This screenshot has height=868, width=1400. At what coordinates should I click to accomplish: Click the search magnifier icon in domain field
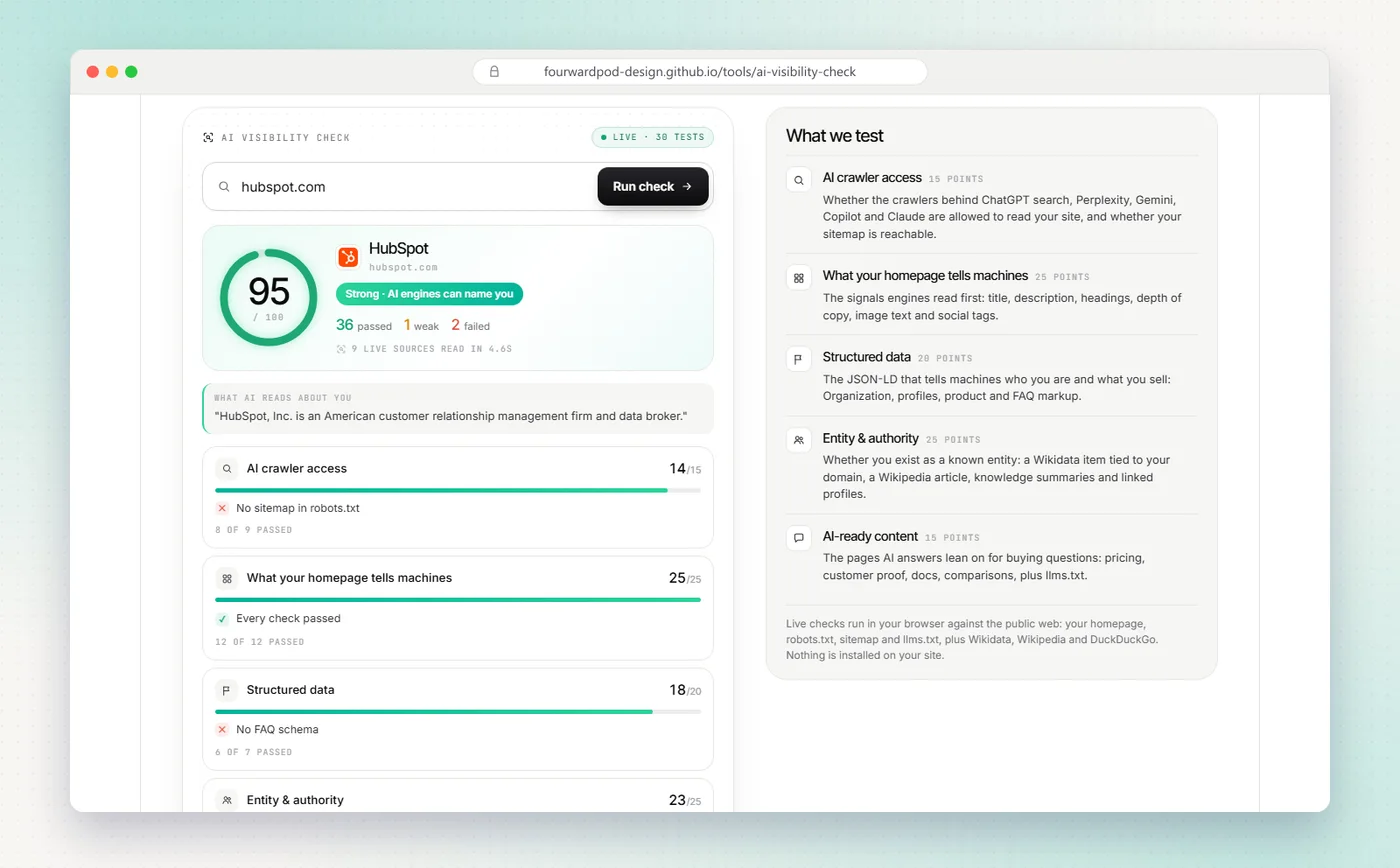coord(224,186)
